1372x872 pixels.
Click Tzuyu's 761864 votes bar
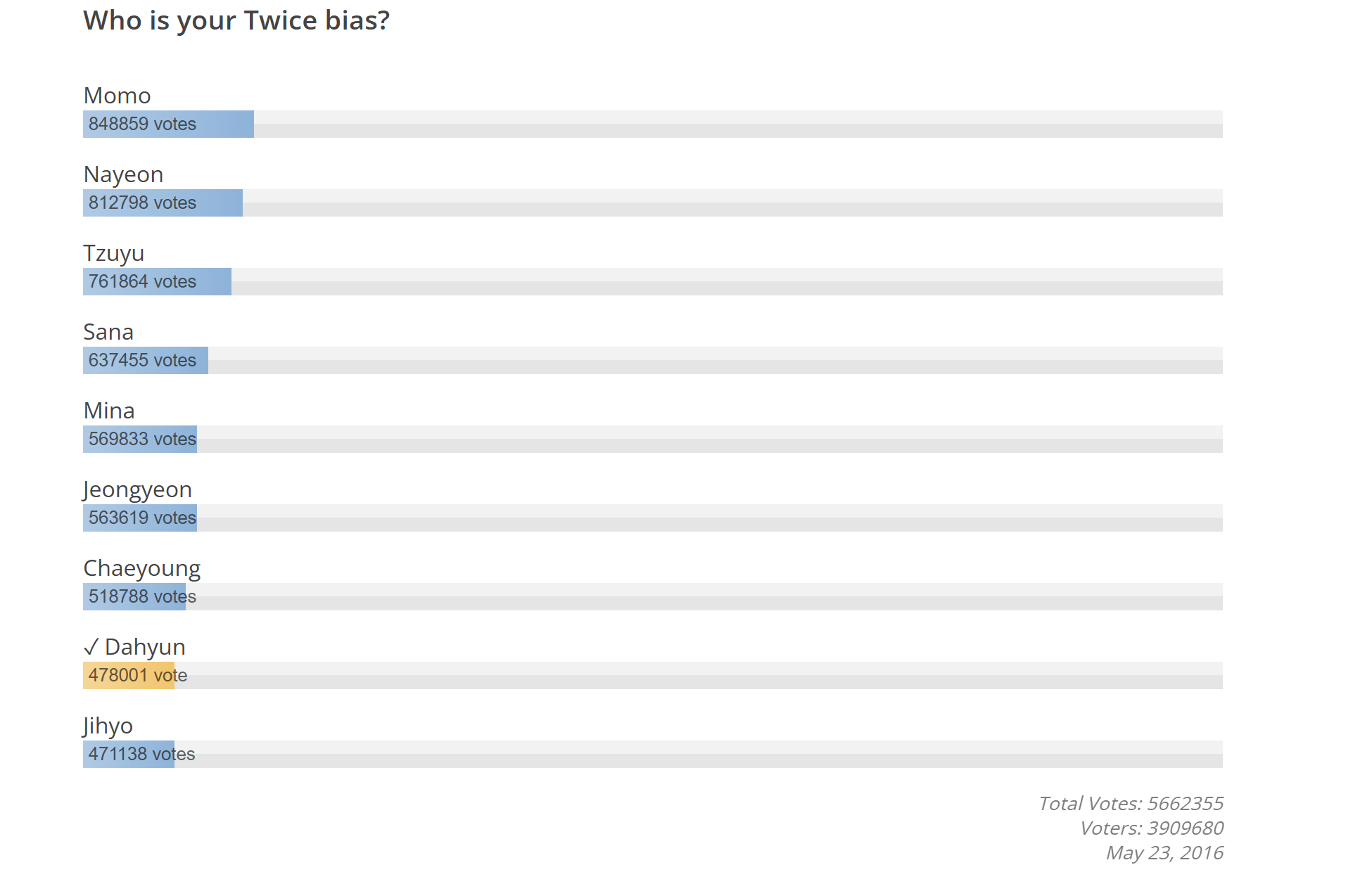tap(157, 282)
